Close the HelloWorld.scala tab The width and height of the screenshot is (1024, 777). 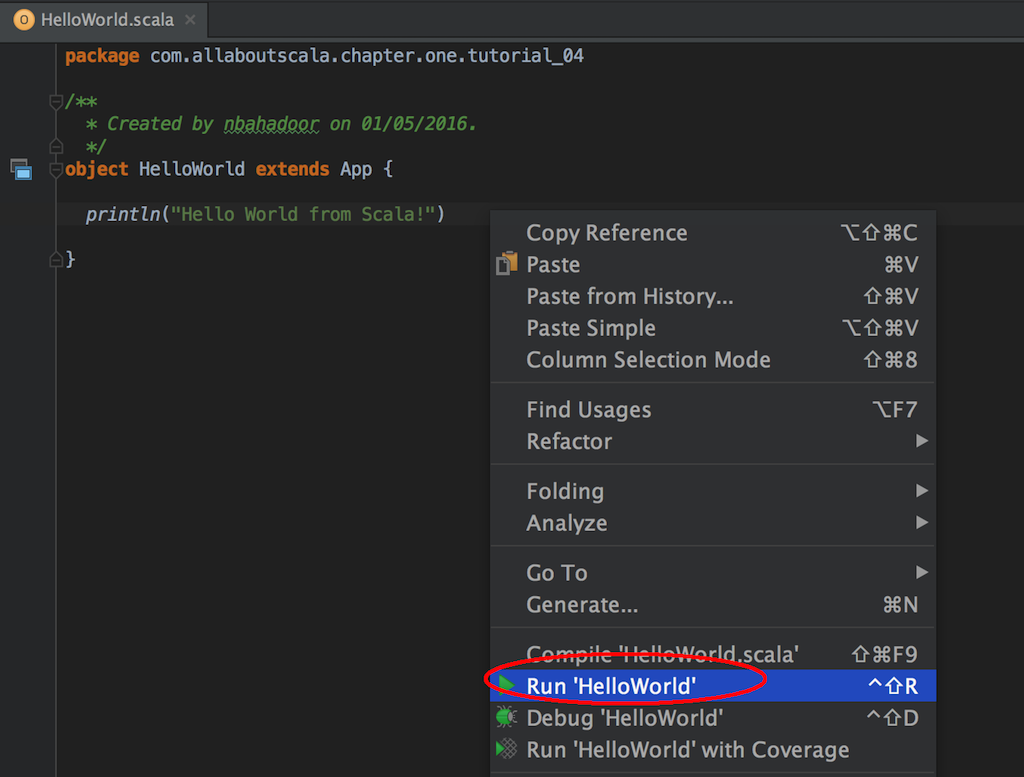click(x=190, y=20)
